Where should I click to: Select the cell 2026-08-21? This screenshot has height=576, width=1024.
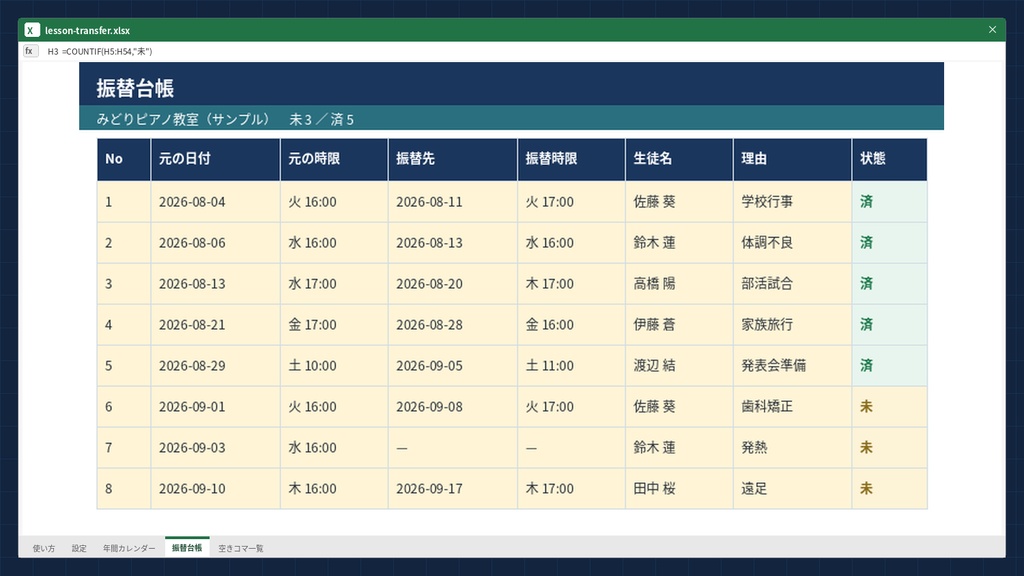[216, 325]
